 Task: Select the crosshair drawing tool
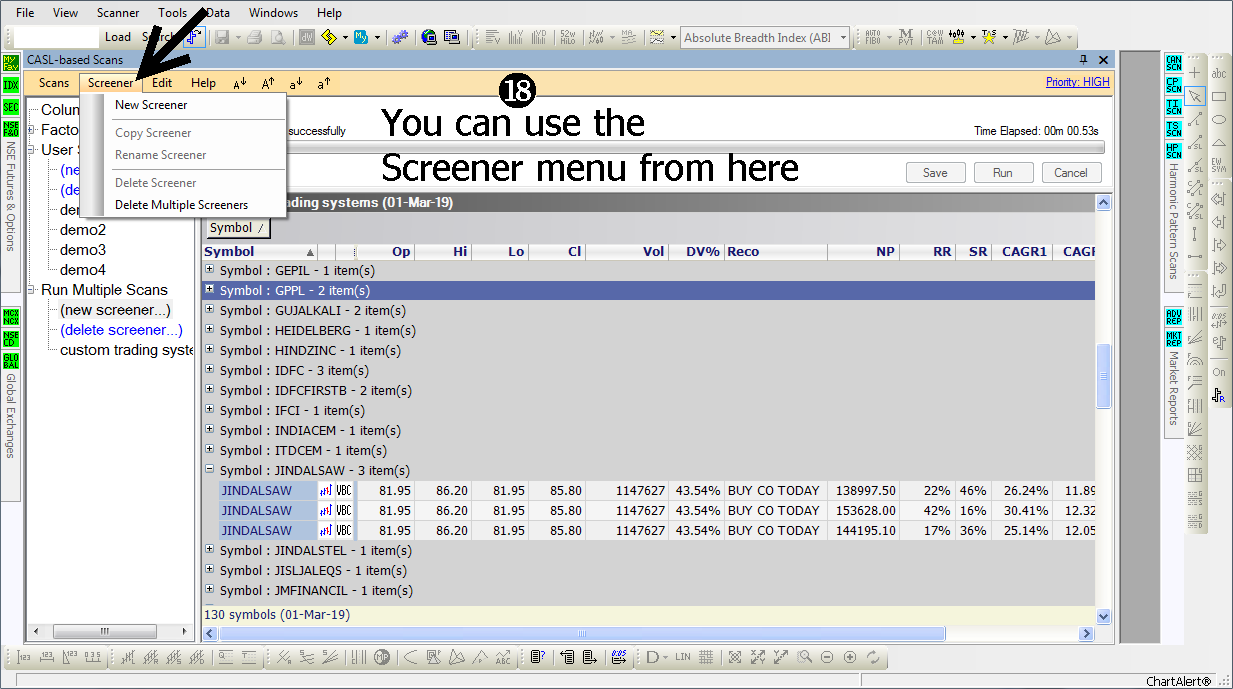tap(1195, 73)
